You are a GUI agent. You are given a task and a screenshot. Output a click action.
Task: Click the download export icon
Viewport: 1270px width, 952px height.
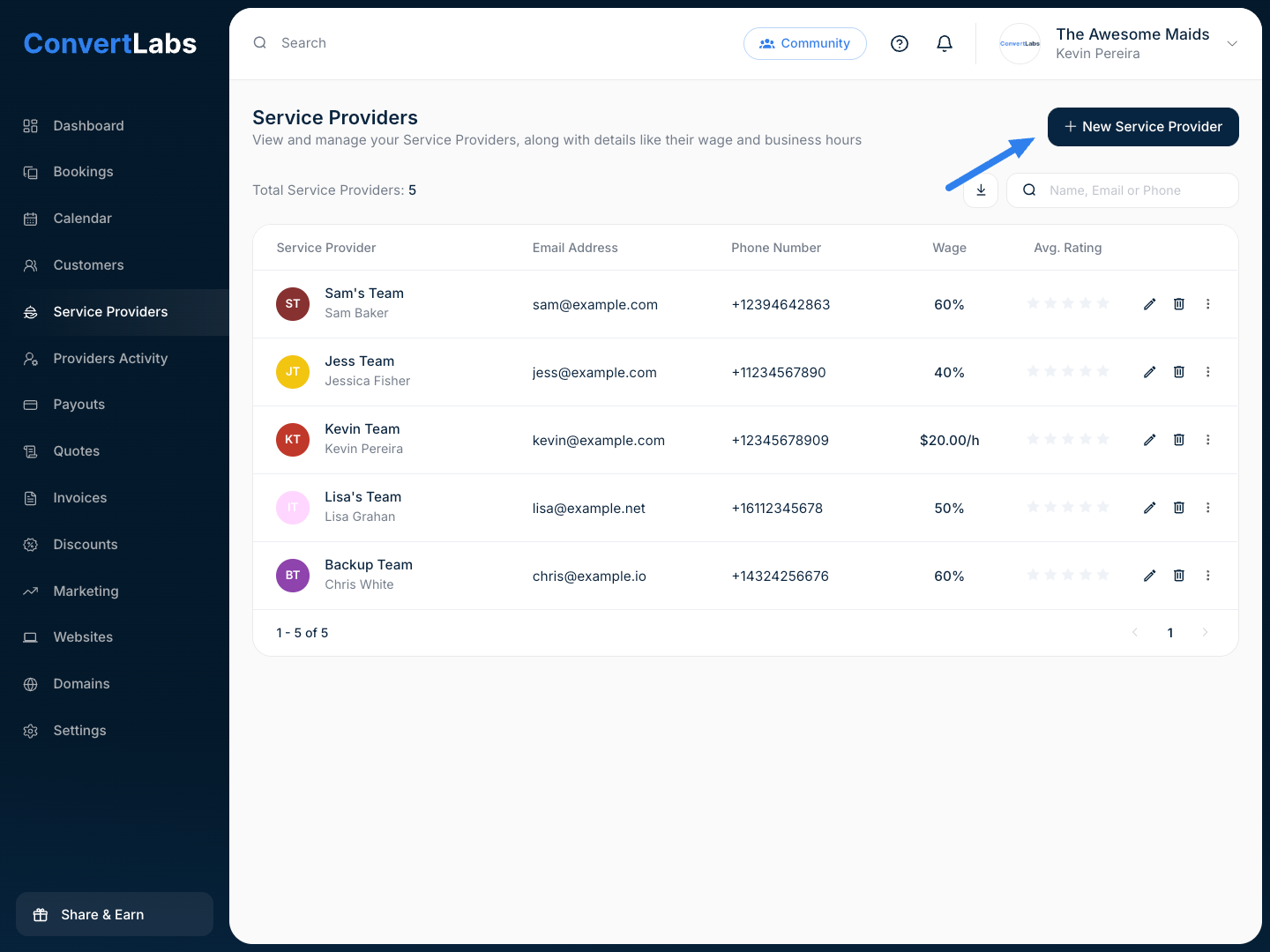[x=981, y=190]
